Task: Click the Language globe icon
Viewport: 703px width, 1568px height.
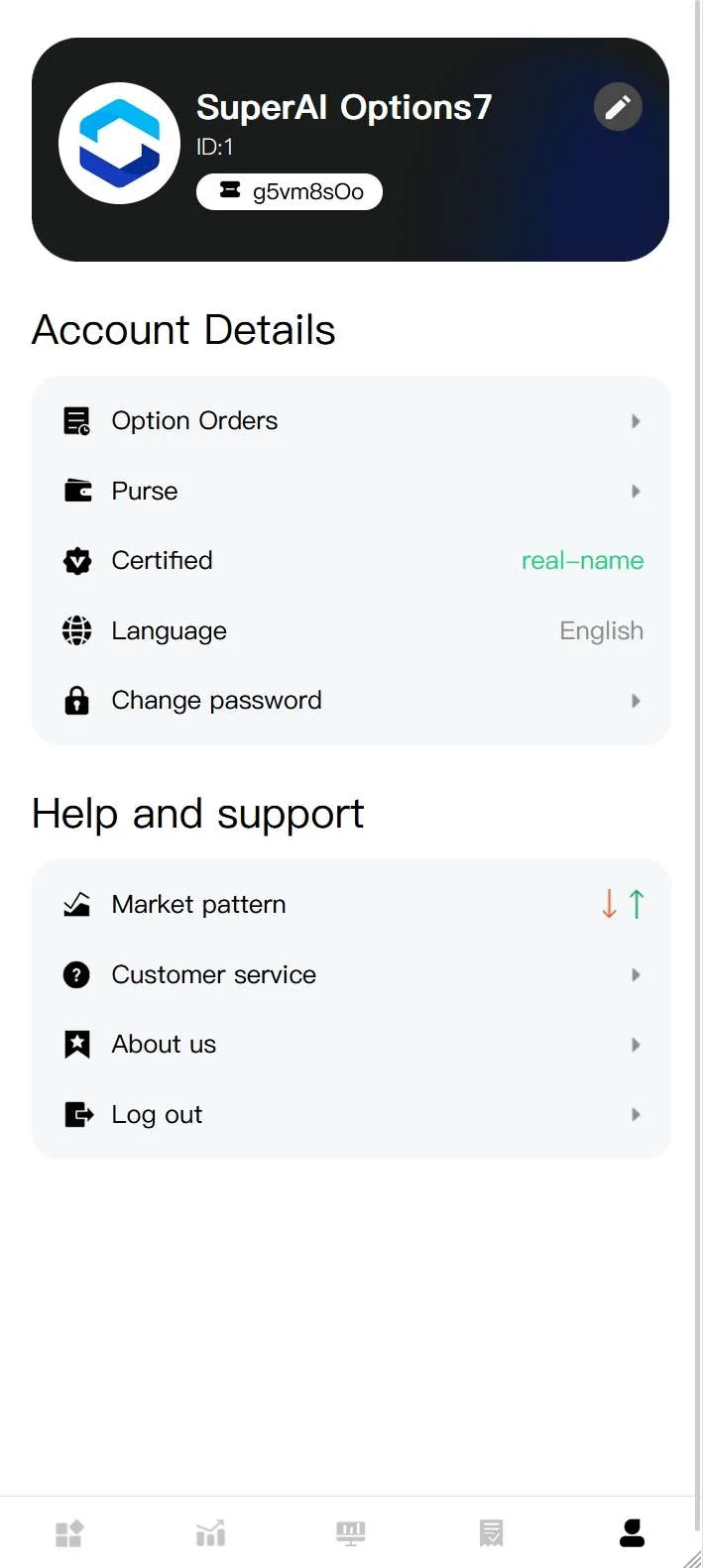Action: (77, 631)
